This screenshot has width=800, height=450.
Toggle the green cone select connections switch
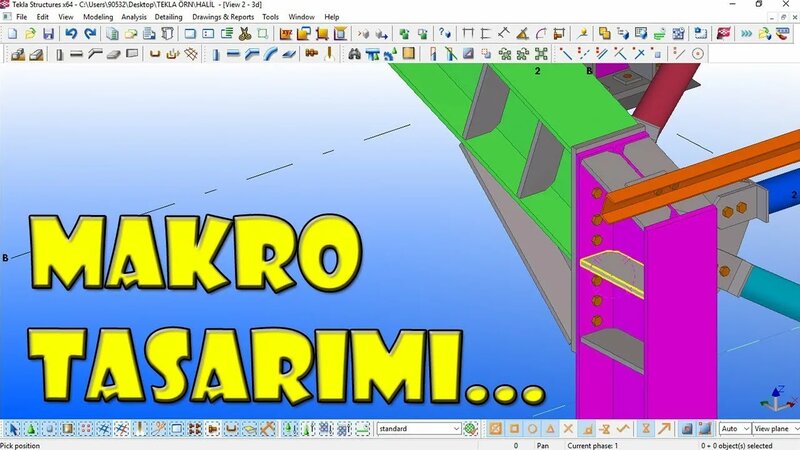click(31, 429)
